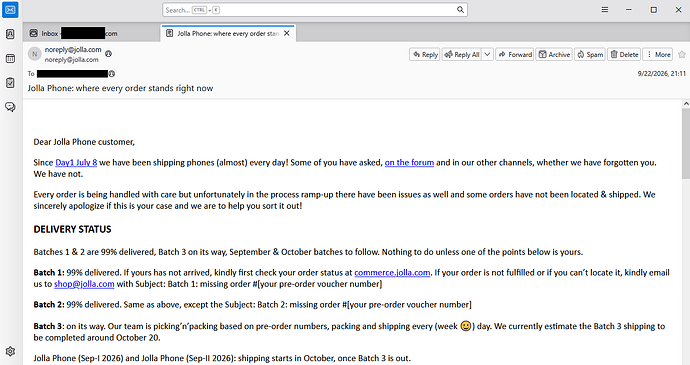This screenshot has height=365, width=690.
Task: Switch to the Inbox tab
Action: [x=92, y=33]
